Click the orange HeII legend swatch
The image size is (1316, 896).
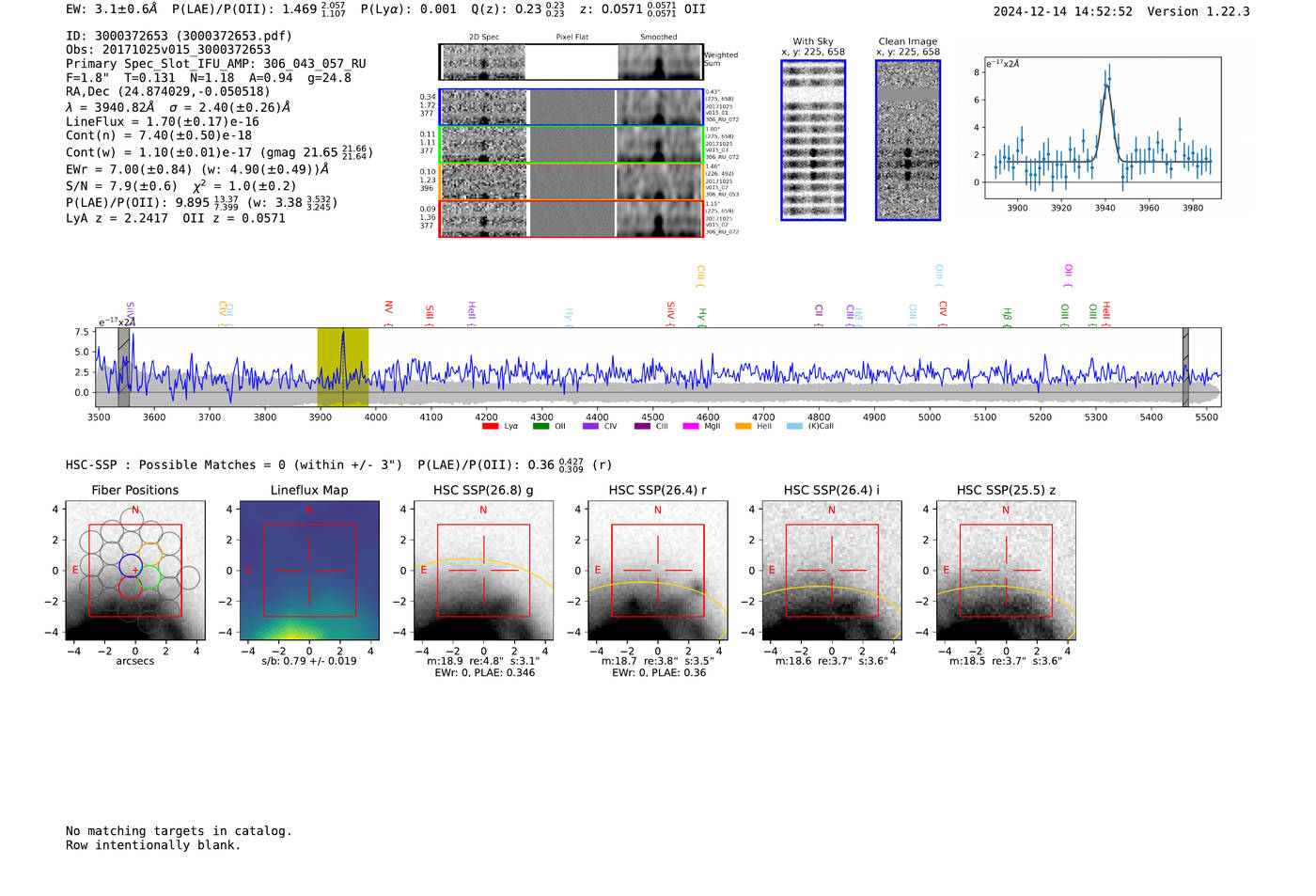[x=743, y=426]
